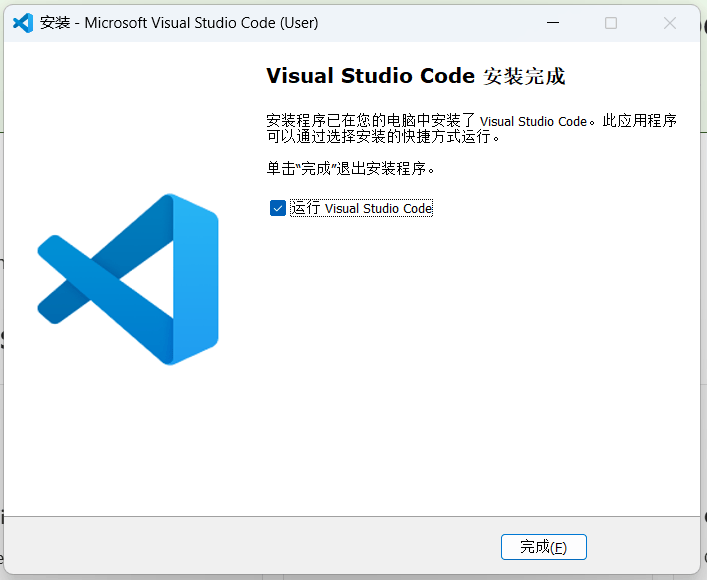
Task: Click the 安装完成 words in the heading
Action: point(524,77)
